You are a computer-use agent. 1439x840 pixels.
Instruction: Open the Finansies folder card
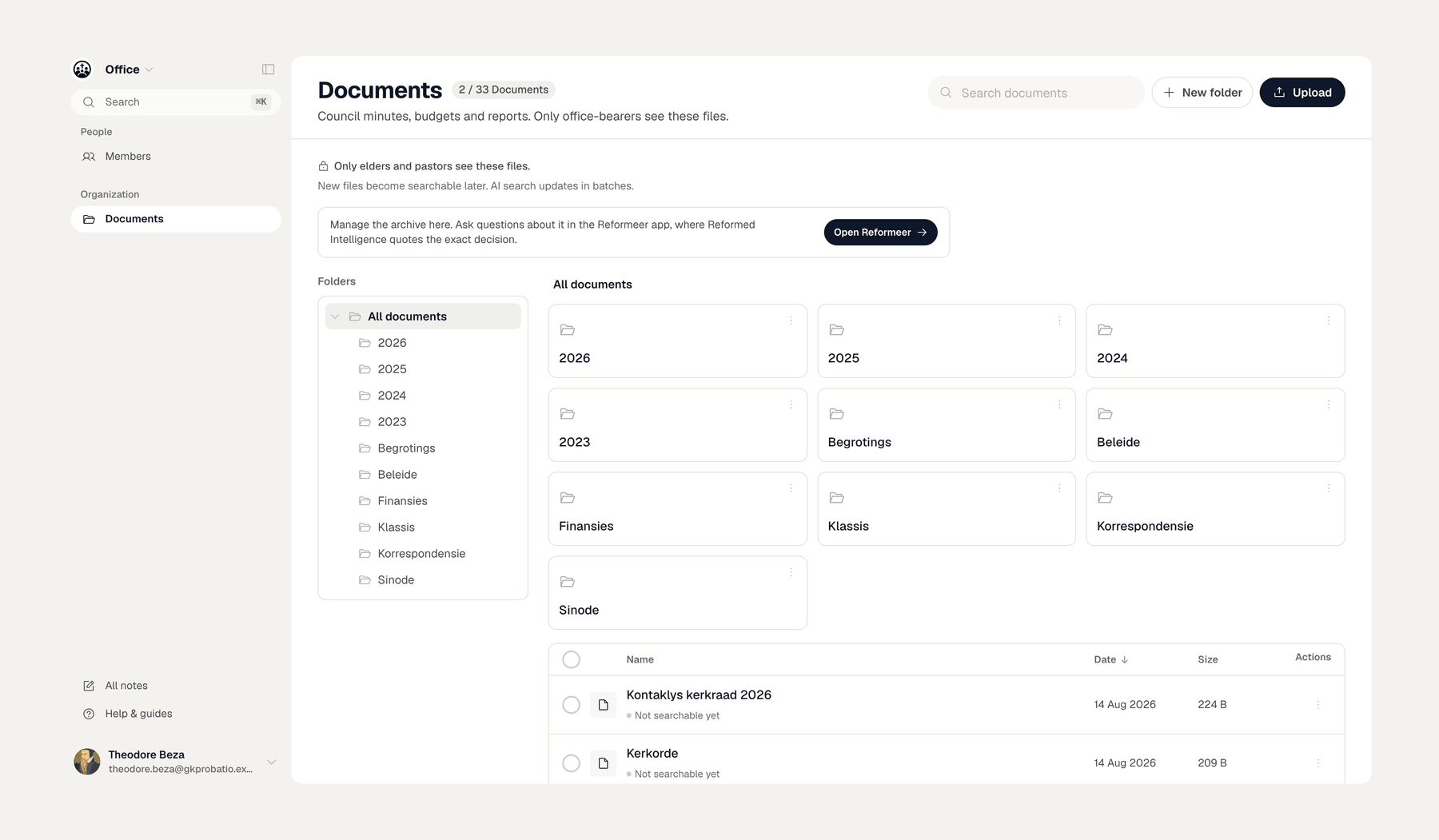tap(677, 509)
